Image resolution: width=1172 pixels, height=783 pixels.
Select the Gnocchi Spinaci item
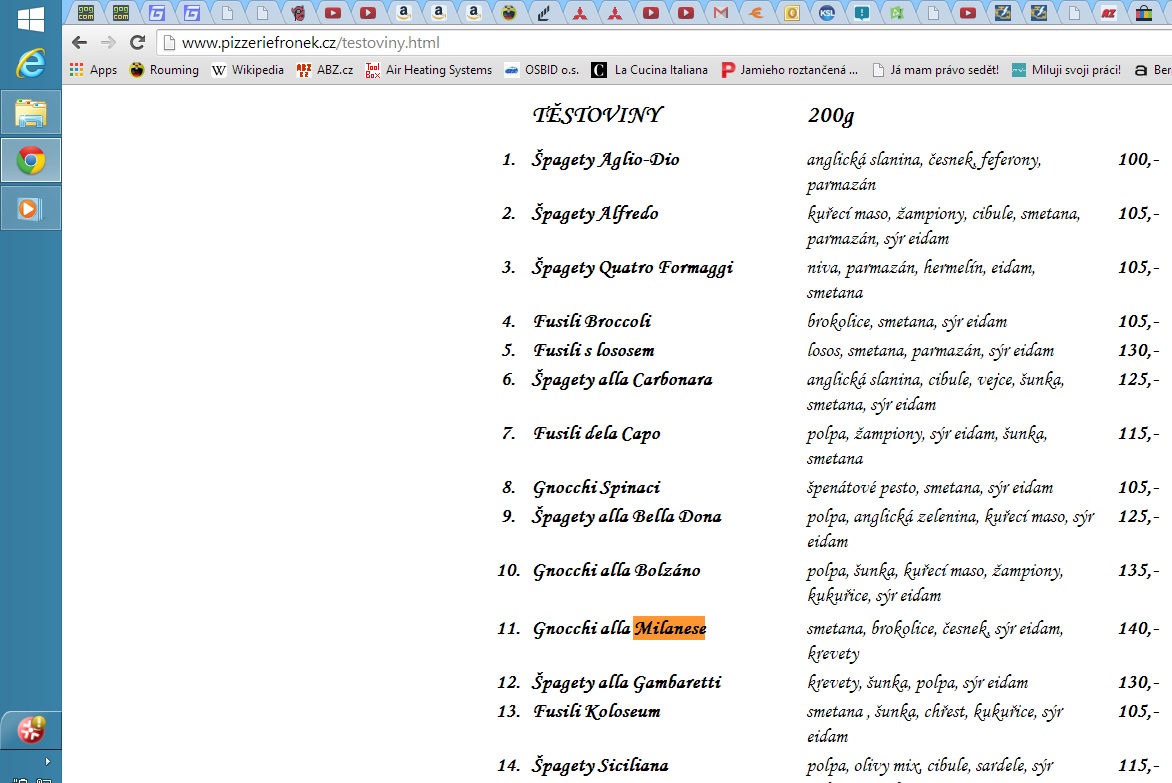pyautogui.click(x=596, y=487)
